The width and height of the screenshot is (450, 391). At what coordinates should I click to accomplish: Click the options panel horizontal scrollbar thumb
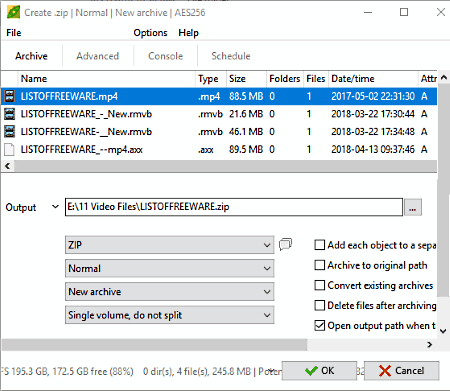[154, 345]
